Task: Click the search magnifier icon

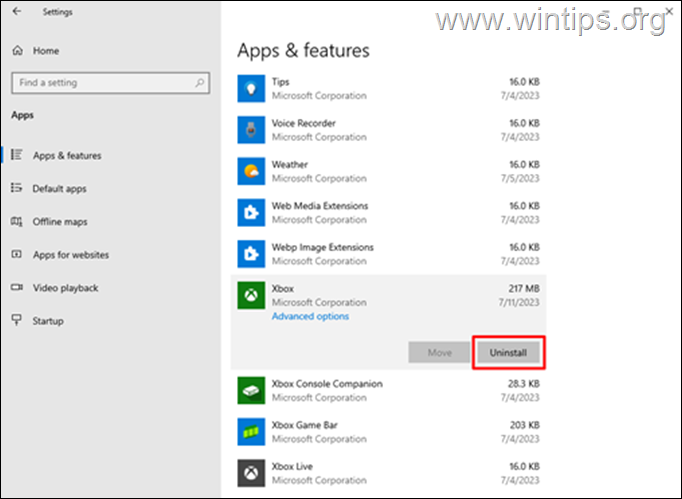Action: (200, 82)
